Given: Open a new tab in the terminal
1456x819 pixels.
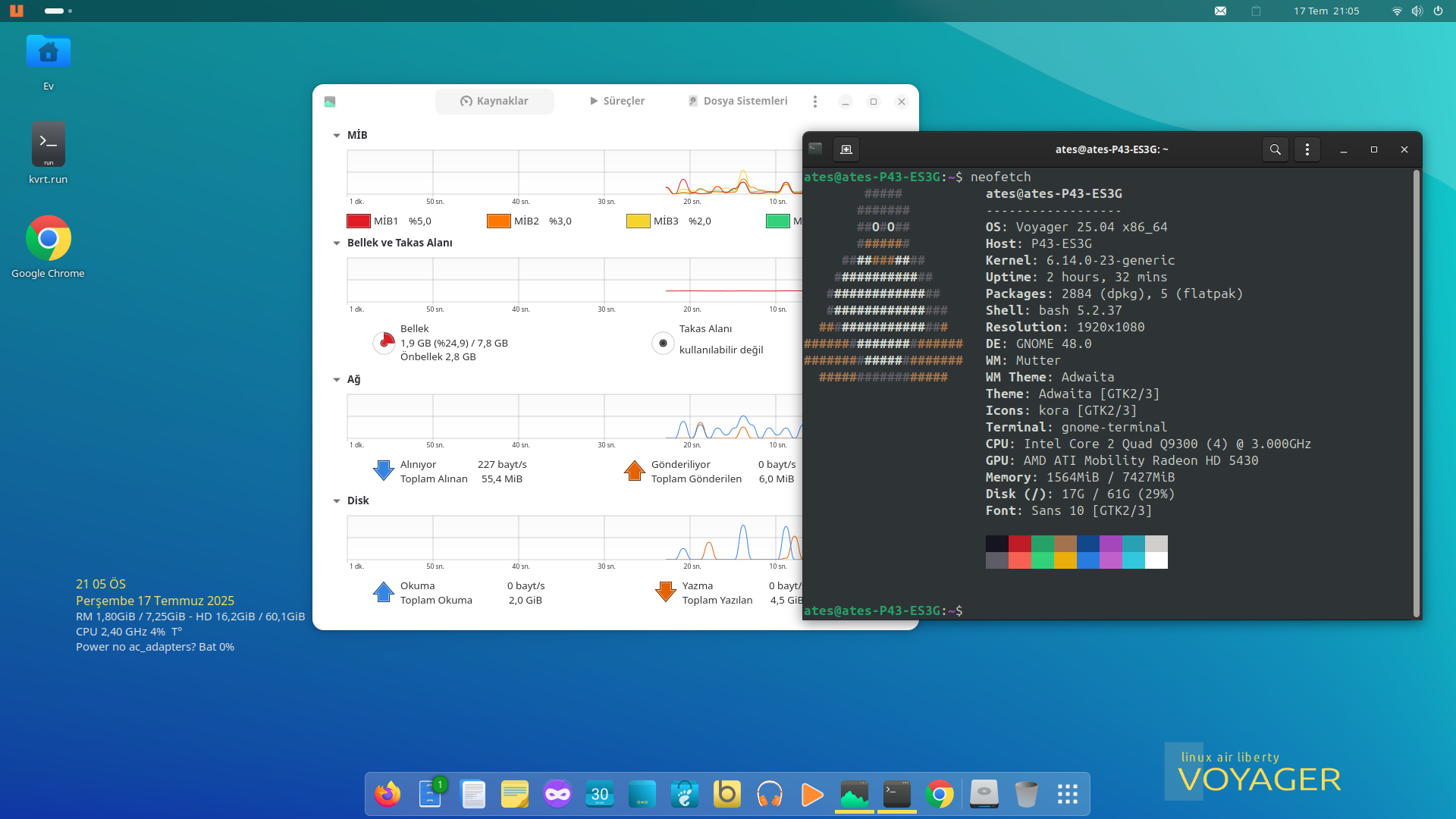Looking at the screenshot, I should tap(846, 149).
